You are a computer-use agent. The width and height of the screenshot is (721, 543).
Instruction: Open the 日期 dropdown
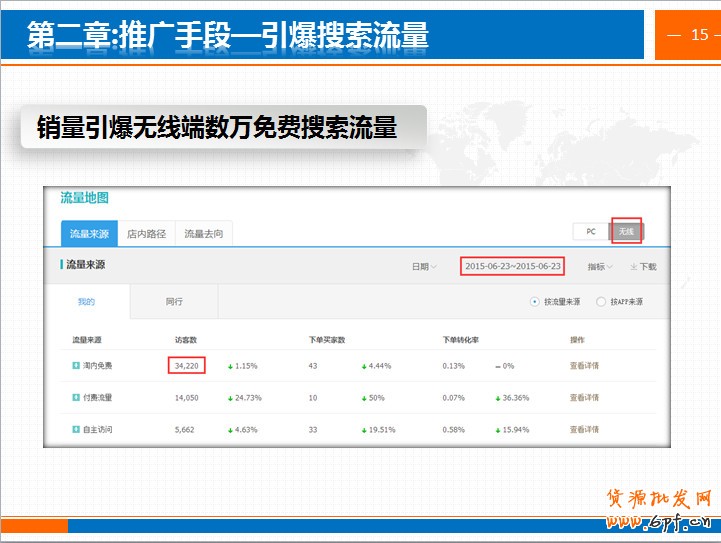click(x=424, y=267)
